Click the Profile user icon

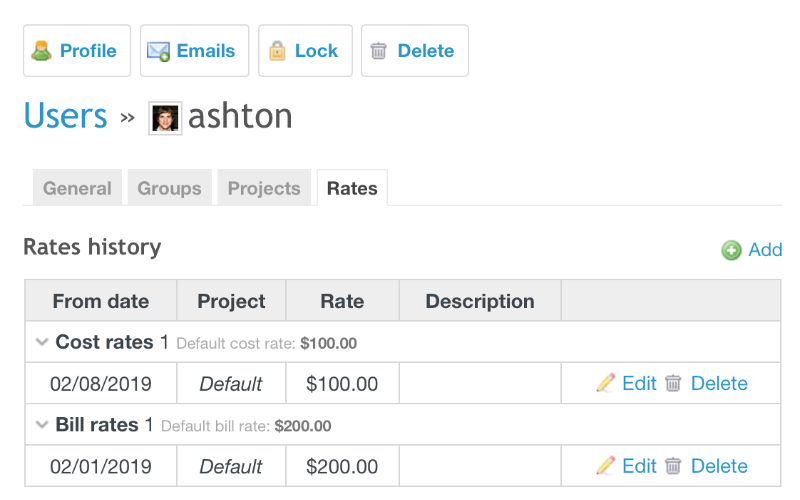coord(41,51)
